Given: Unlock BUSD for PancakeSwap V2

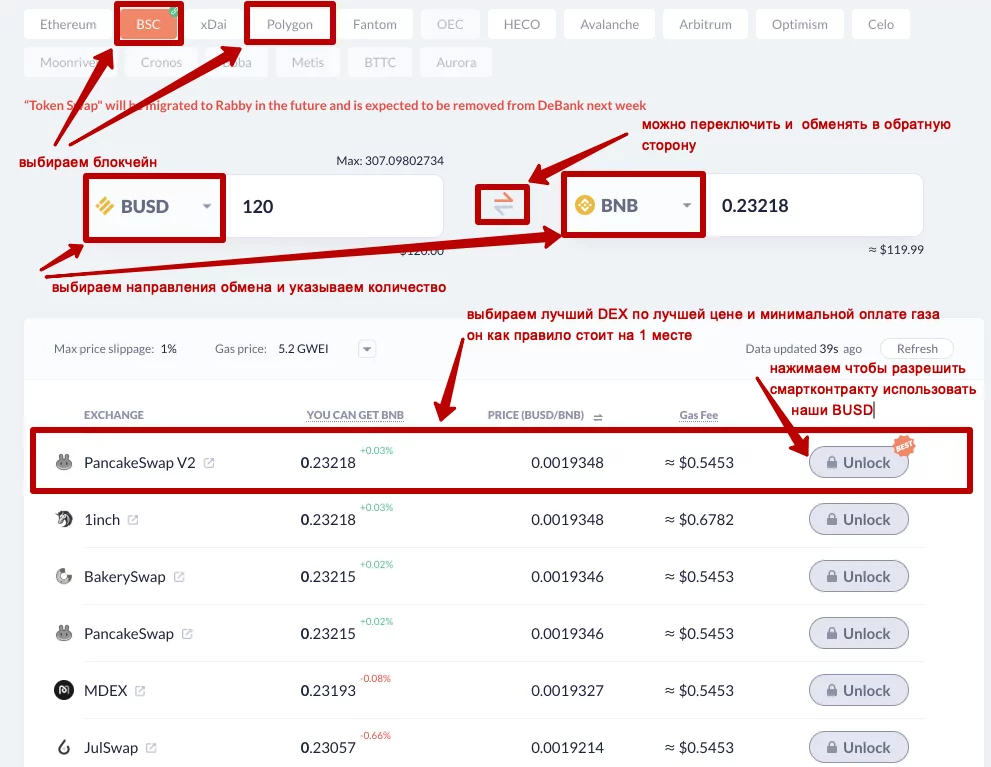Looking at the screenshot, I should click(x=859, y=462).
